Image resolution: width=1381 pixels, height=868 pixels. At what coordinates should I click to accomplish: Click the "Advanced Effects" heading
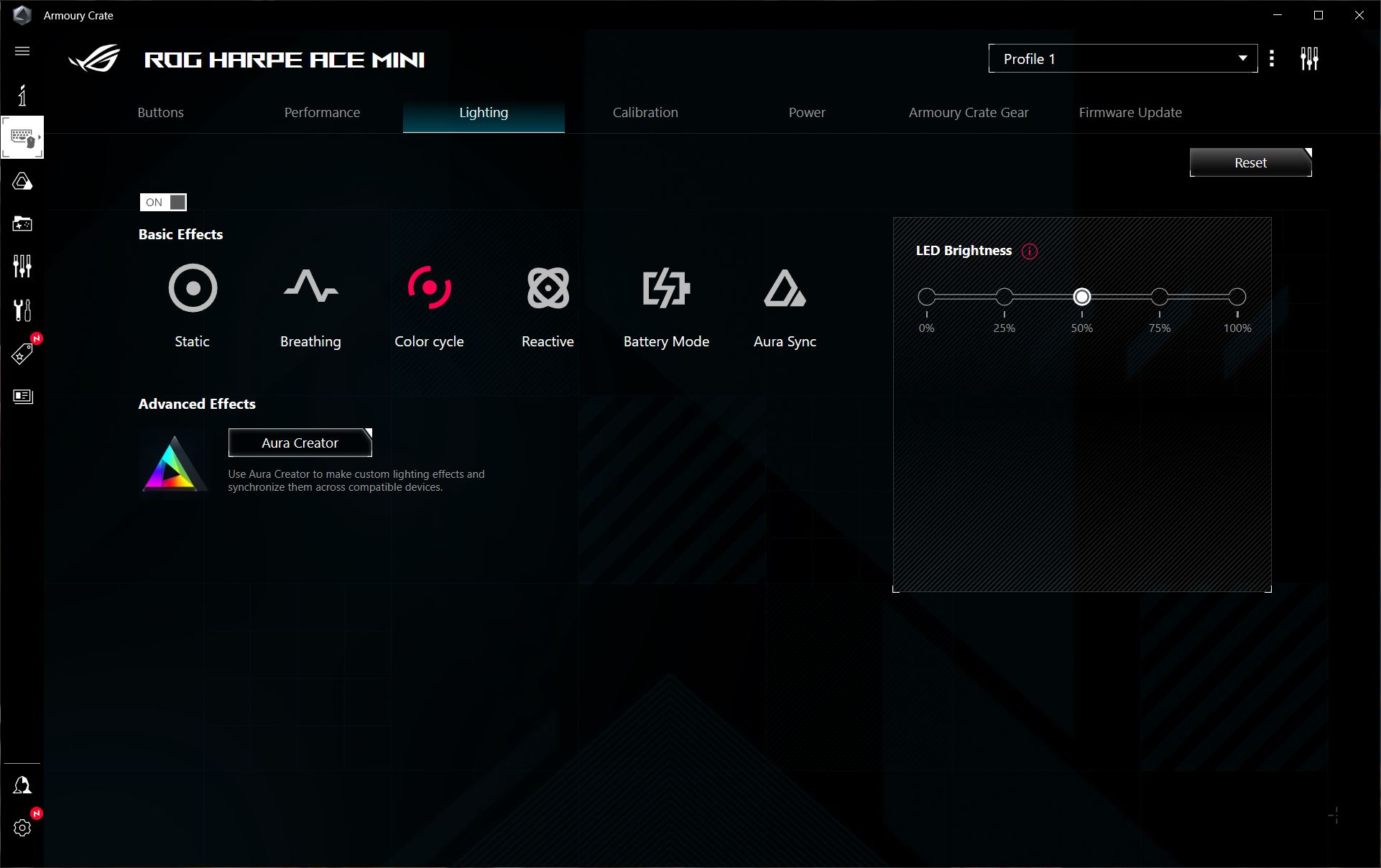(197, 404)
